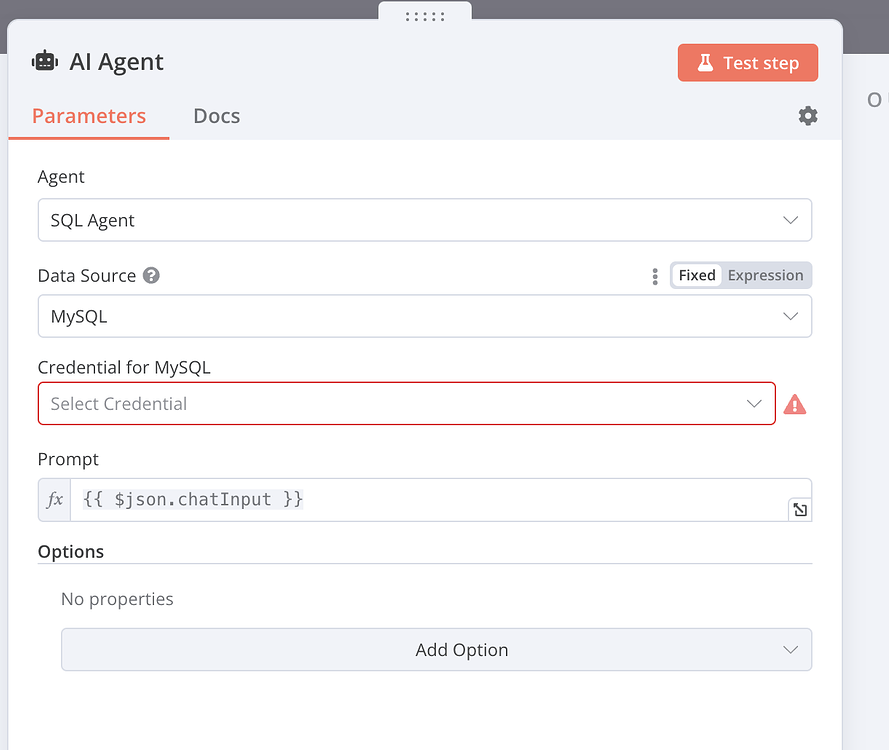Click the Data Source help question mark
The width and height of the screenshot is (889, 750).
[150, 275]
